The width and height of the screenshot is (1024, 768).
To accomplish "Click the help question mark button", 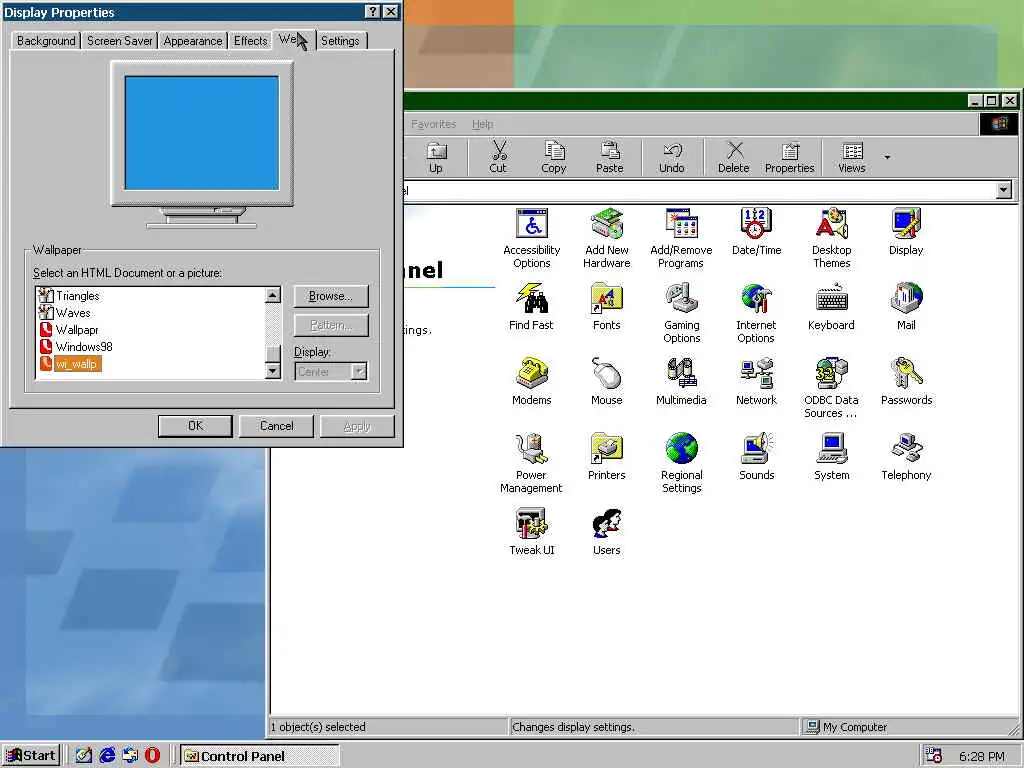I will [x=372, y=12].
